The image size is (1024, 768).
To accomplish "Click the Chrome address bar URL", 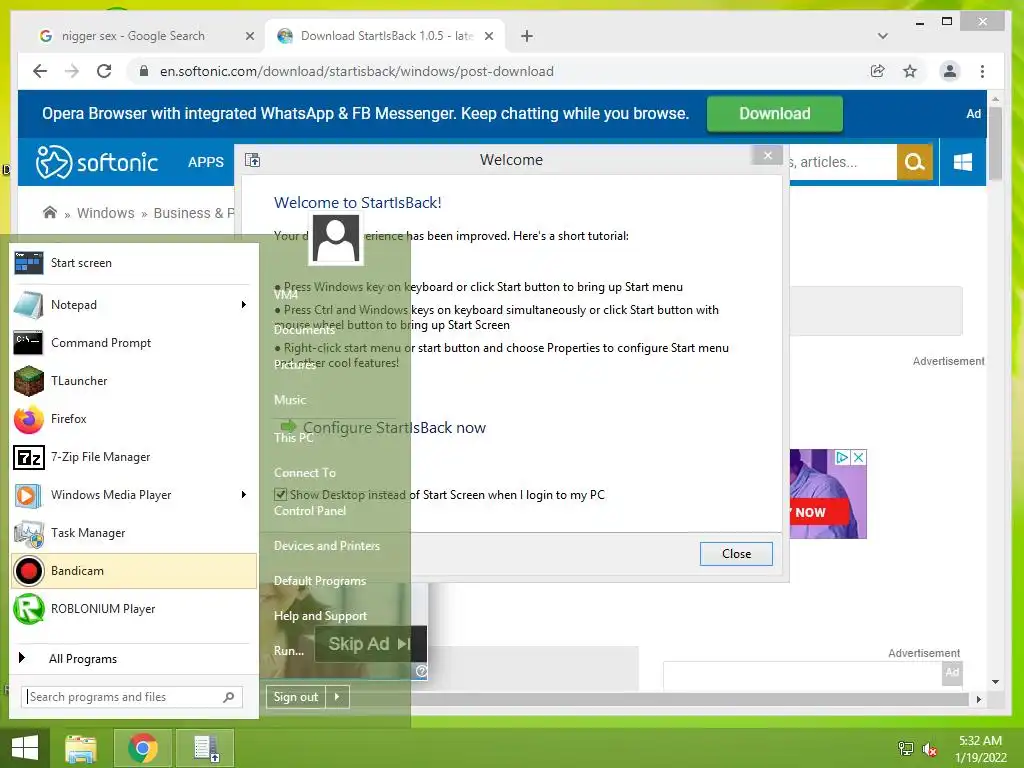I will [x=357, y=71].
